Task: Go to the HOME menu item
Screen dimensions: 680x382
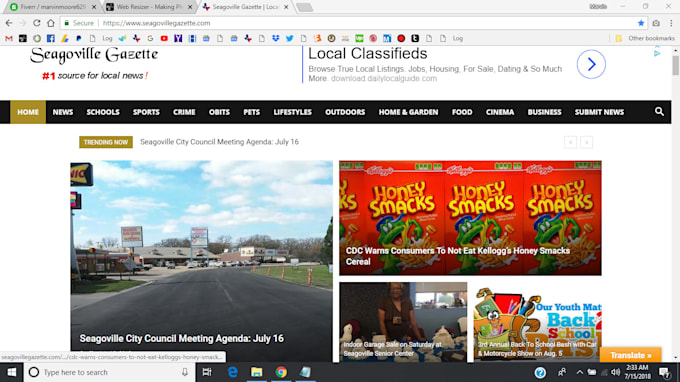Action: tap(28, 112)
